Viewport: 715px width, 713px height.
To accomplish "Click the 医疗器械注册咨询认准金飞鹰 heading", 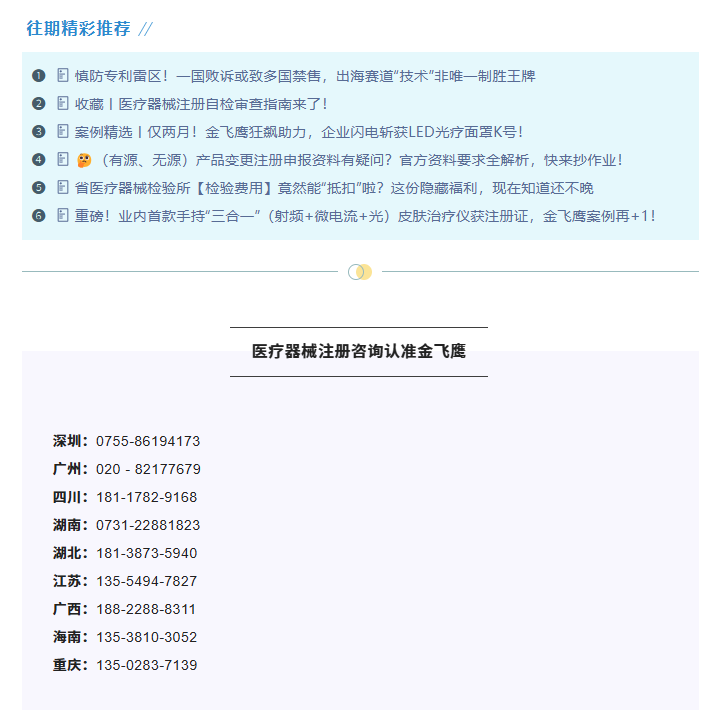I will [358, 352].
